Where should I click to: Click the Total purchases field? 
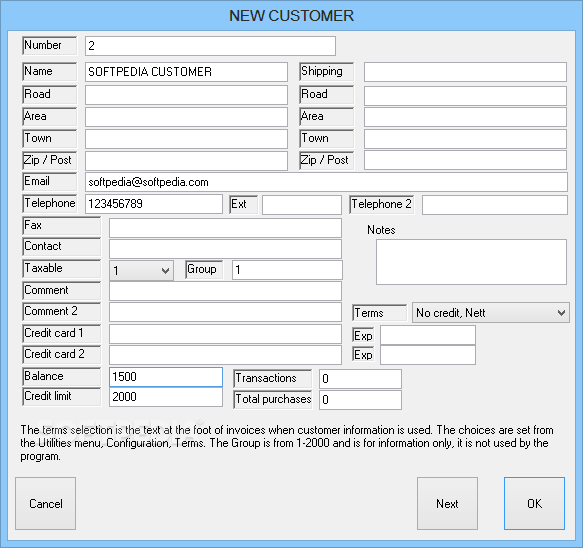pyautogui.click(x=360, y=400)
